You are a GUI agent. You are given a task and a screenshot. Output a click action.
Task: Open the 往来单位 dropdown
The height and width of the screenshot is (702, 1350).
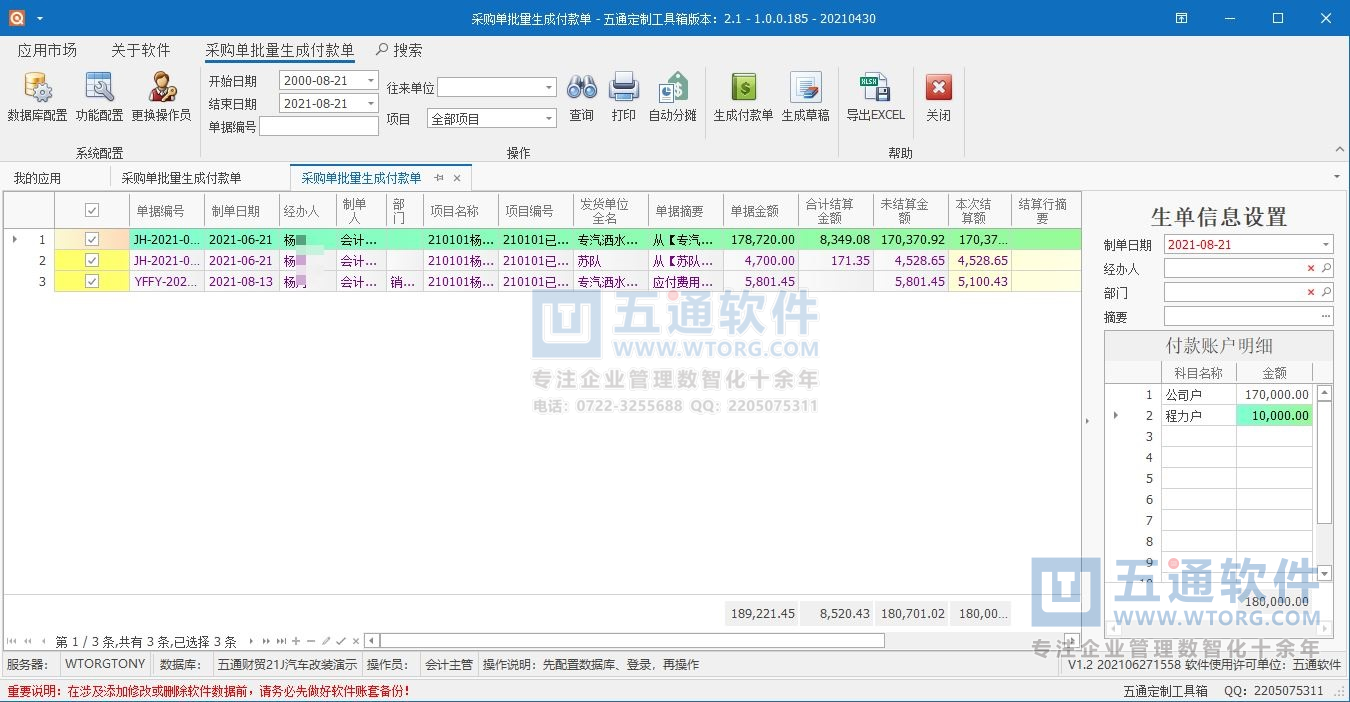[549, 88]
